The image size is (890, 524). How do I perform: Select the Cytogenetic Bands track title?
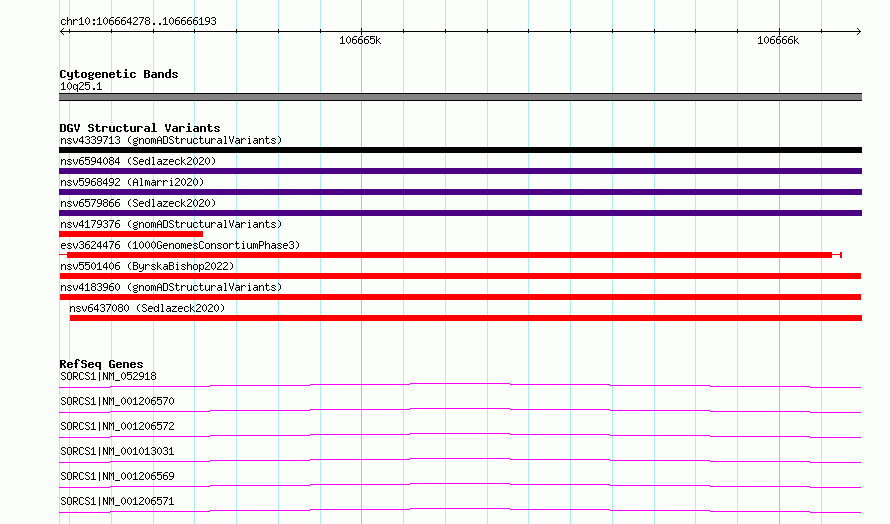pyautogui.click(x=119, y=74)
